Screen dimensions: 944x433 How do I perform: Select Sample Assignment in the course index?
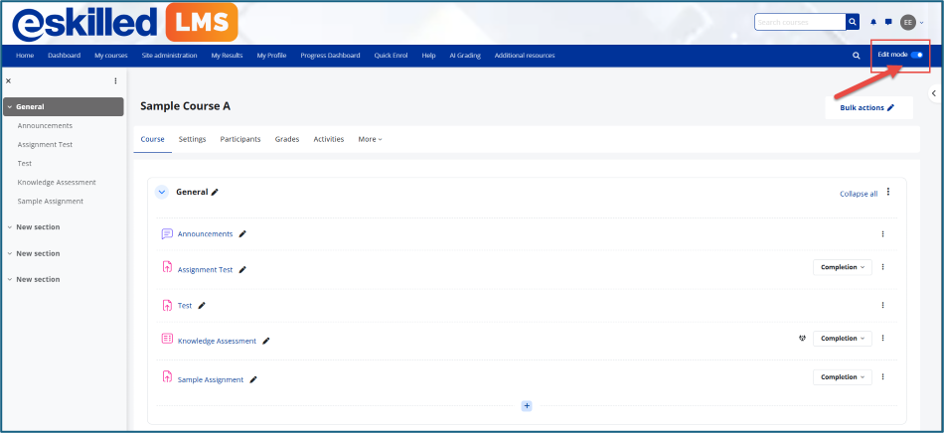(51, 201)
